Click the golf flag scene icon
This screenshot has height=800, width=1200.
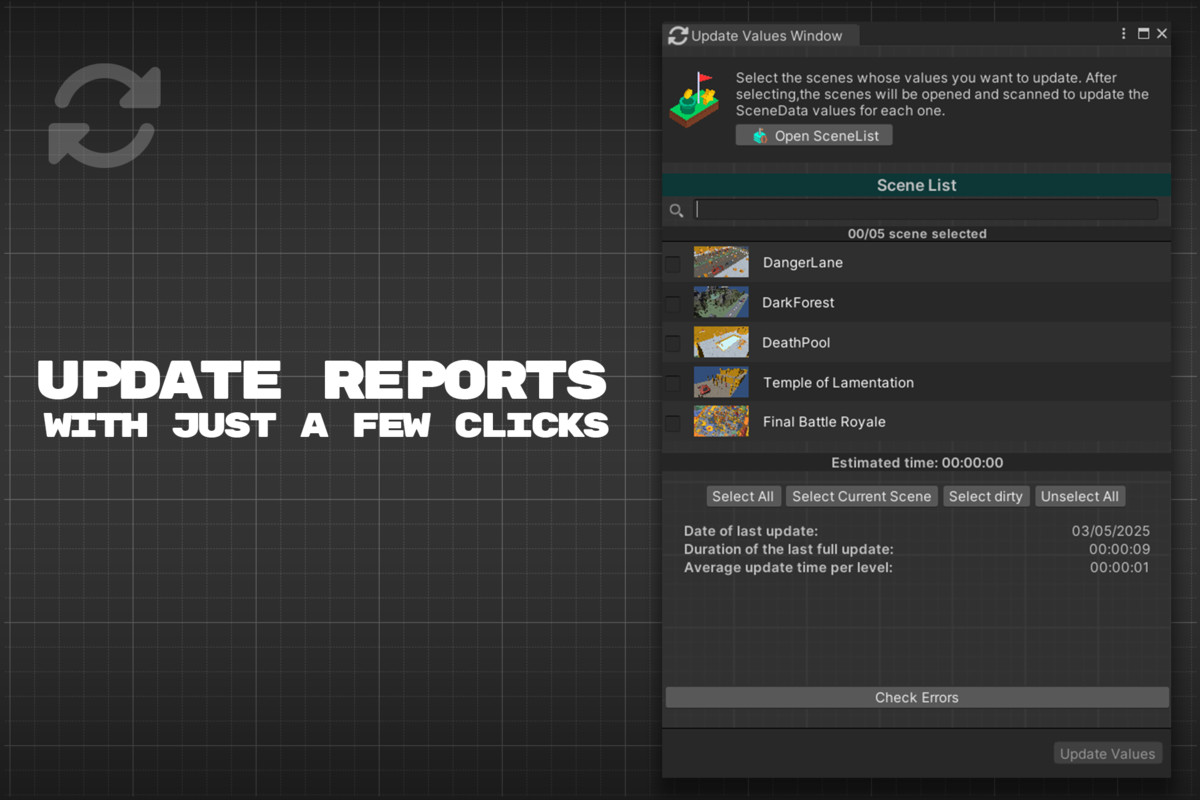(x=694, y=99)
